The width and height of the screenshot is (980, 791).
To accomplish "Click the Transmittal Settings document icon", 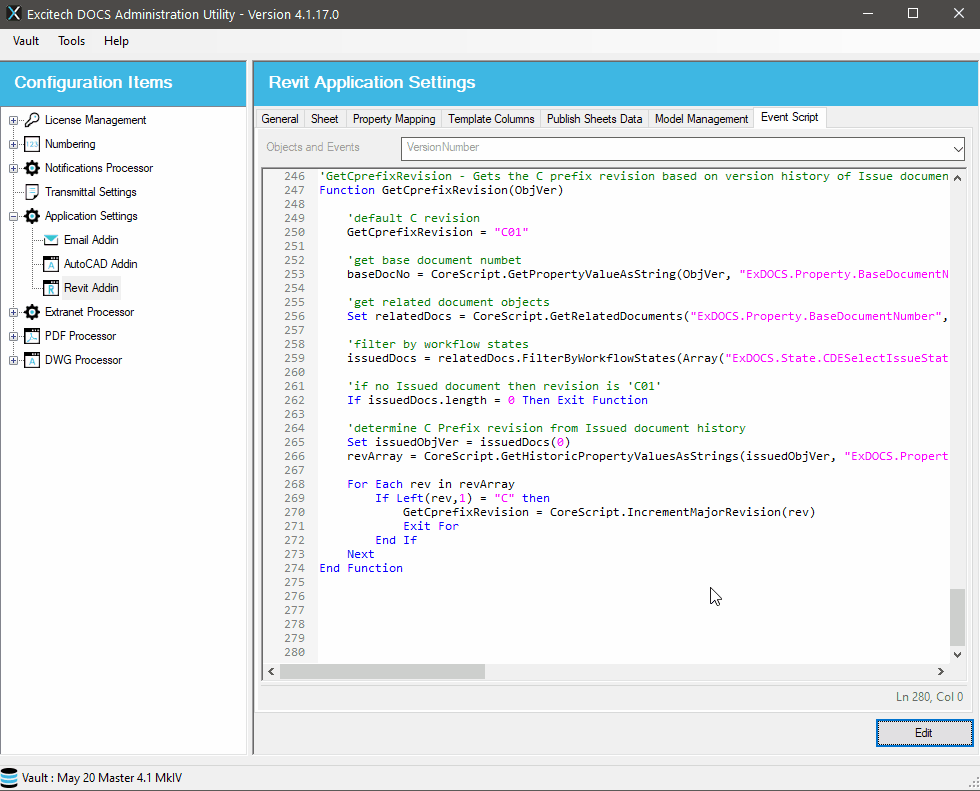I will pyautogui.click(x=32, y=192).
